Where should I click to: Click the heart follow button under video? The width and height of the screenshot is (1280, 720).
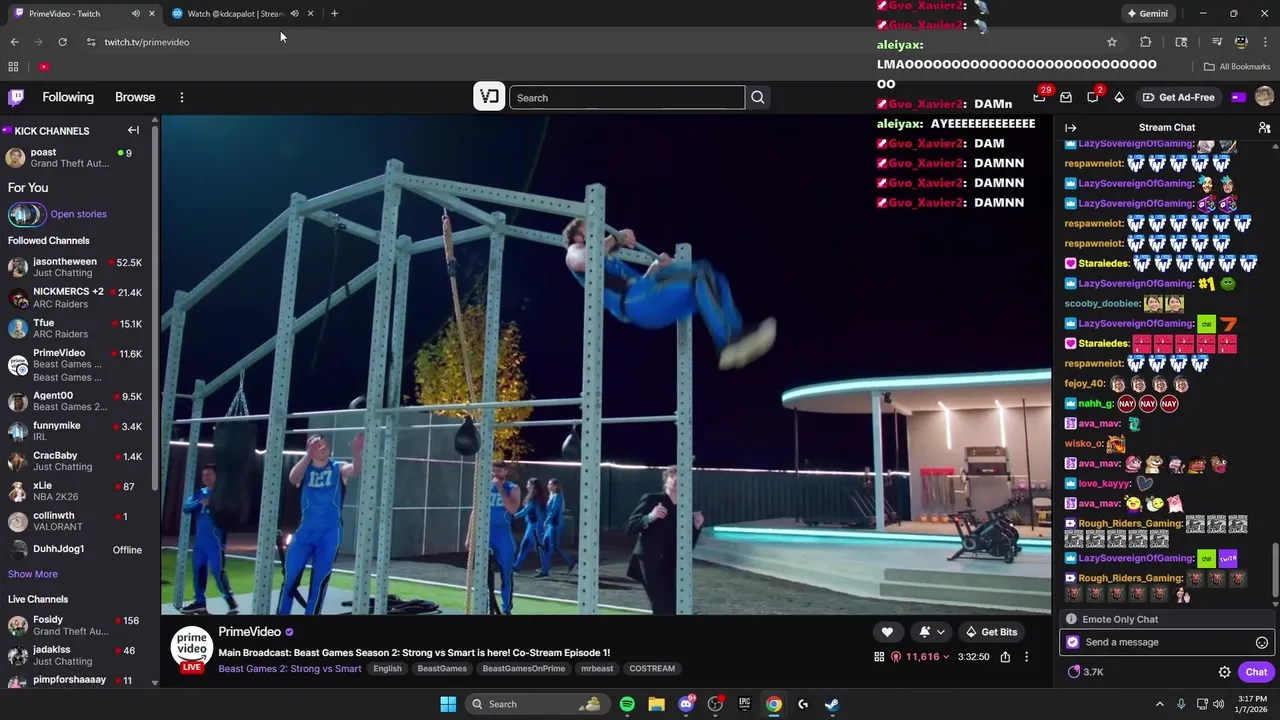(x=887, y=632)
